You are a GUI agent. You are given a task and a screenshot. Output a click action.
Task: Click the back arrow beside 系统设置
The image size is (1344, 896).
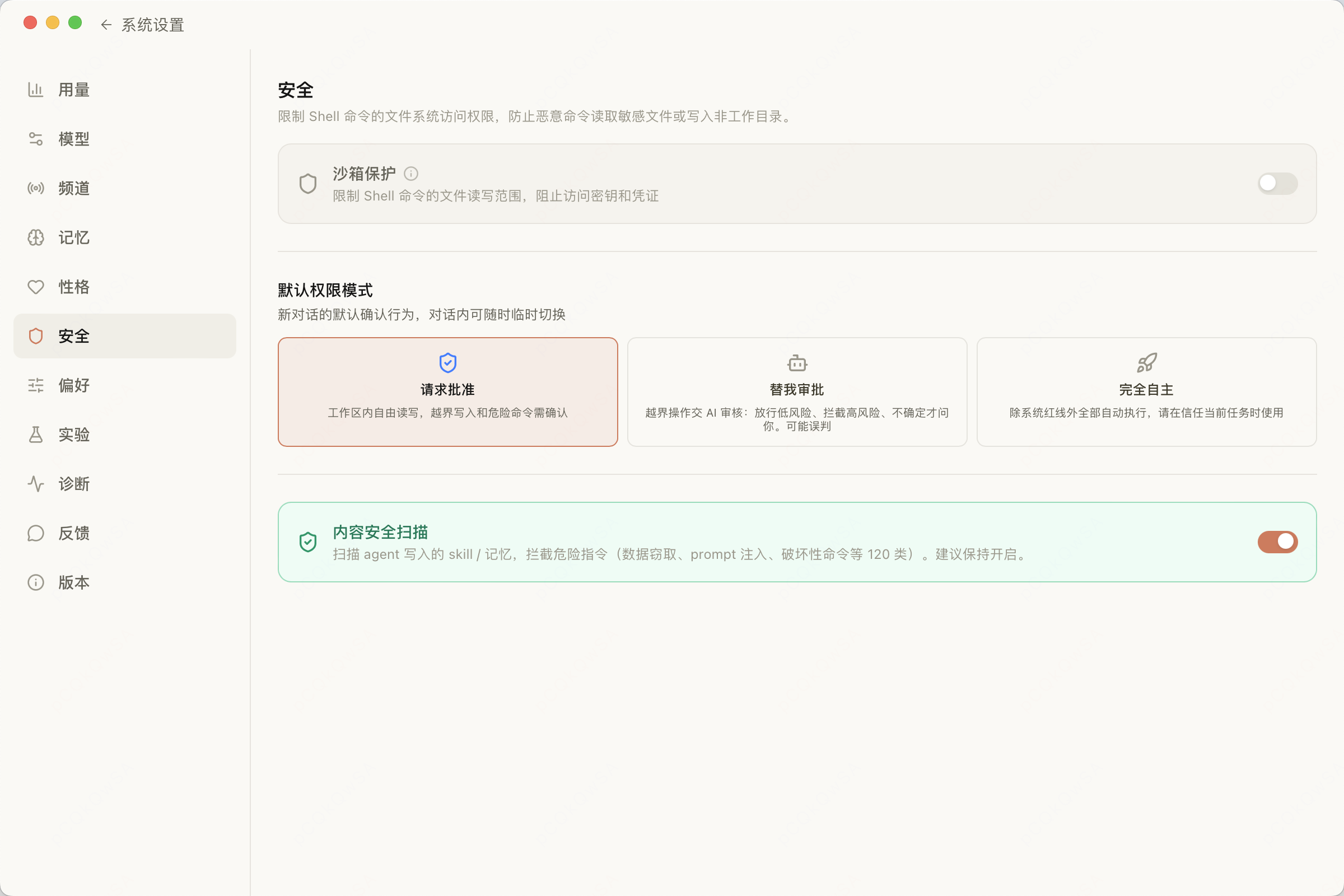point(106,25)
